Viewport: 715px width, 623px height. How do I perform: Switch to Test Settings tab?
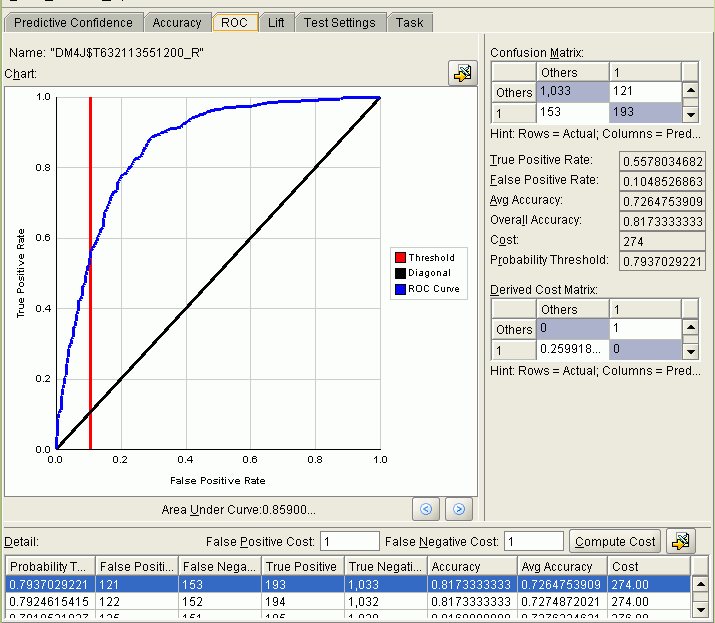pyautogui.click(x=340, y=22)
